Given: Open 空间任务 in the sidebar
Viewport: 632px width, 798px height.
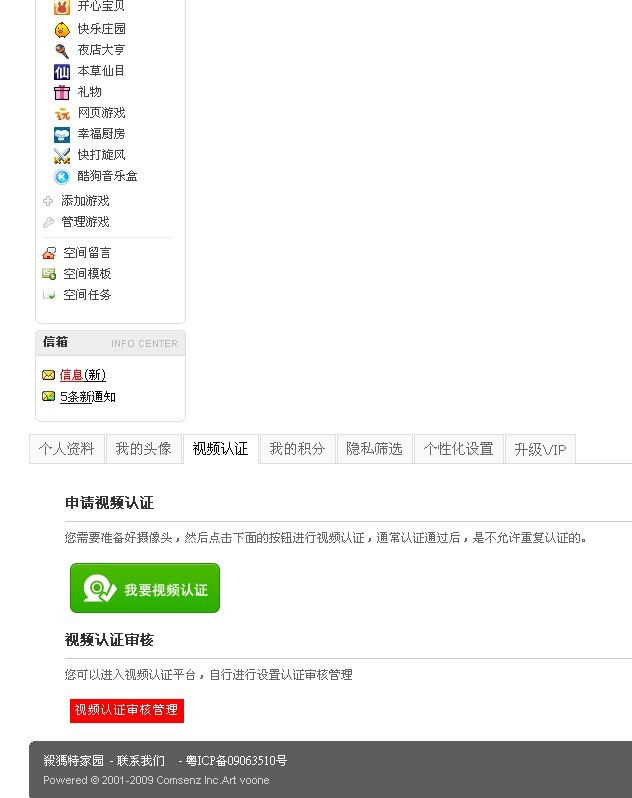Looking at the screenshot, I should pos(87,295).
